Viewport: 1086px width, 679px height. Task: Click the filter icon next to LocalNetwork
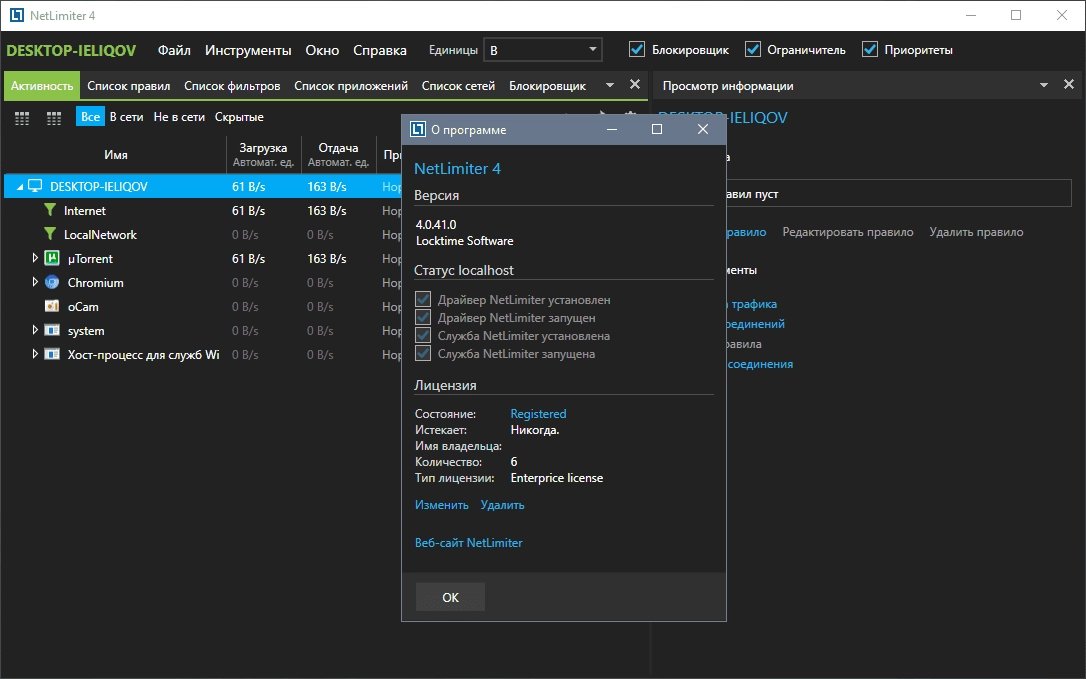point(50,233)
